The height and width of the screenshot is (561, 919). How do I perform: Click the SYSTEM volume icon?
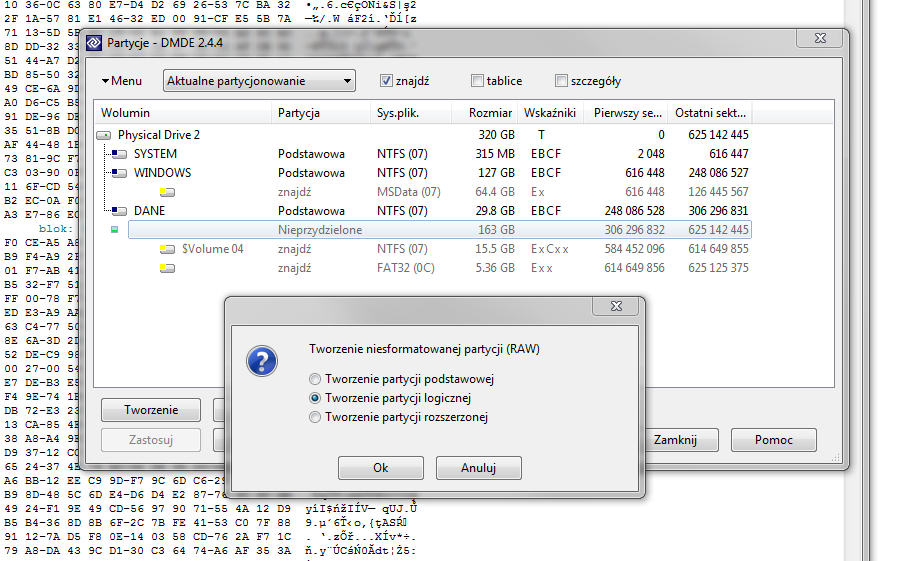click(120, 154)
